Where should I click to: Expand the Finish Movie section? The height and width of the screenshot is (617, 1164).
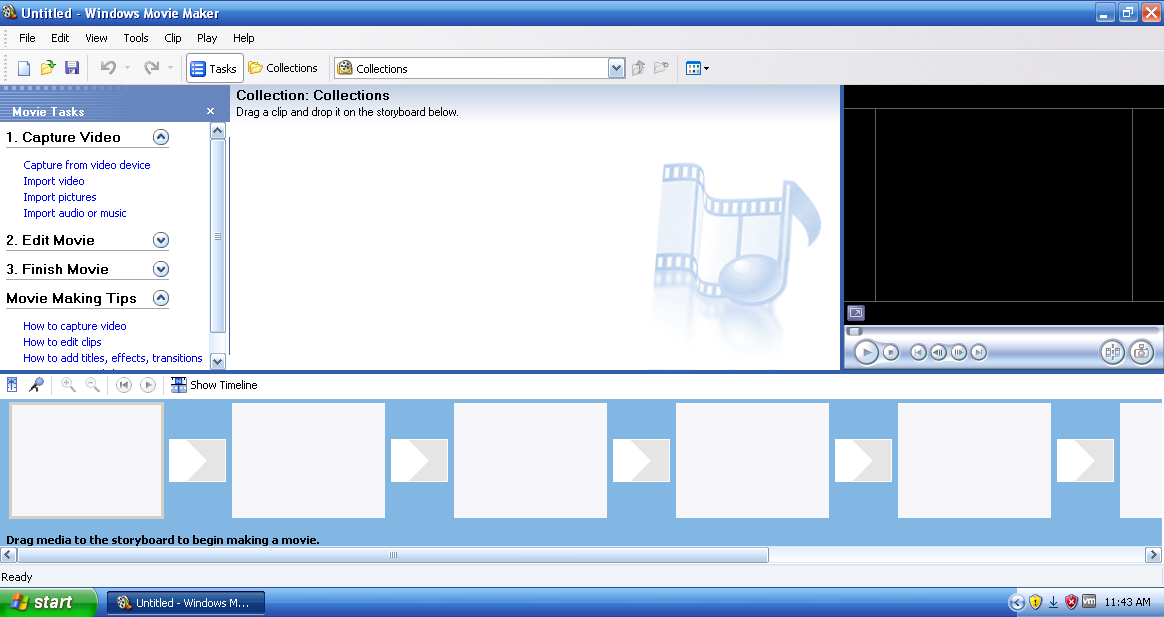click(x=161, y=270)
